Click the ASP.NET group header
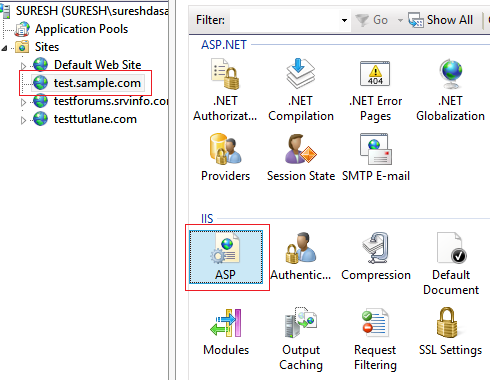The height and width of the screenshot is (380, 490). coord(224,45)
